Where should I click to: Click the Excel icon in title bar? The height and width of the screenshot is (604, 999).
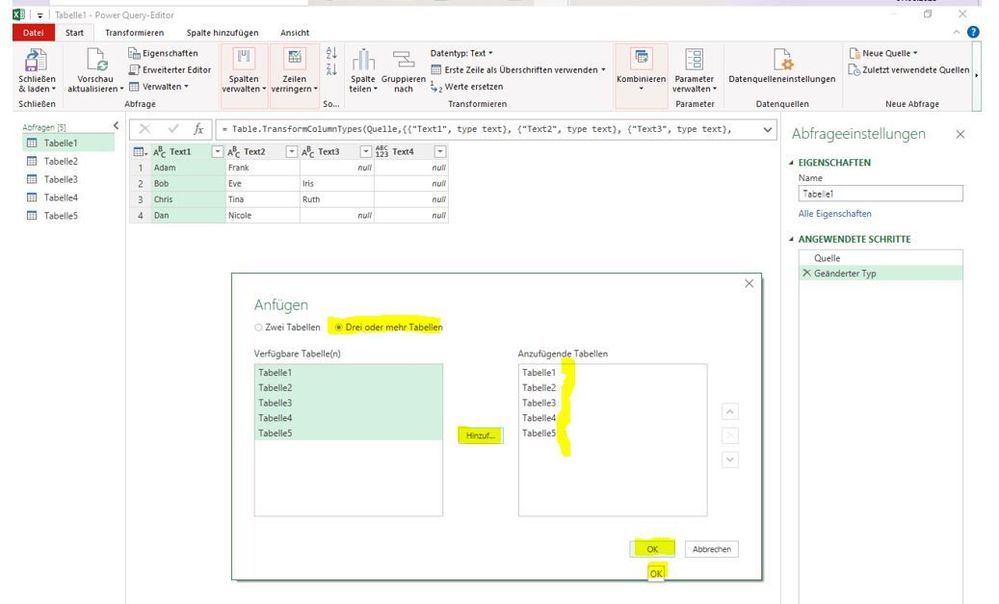19,15
